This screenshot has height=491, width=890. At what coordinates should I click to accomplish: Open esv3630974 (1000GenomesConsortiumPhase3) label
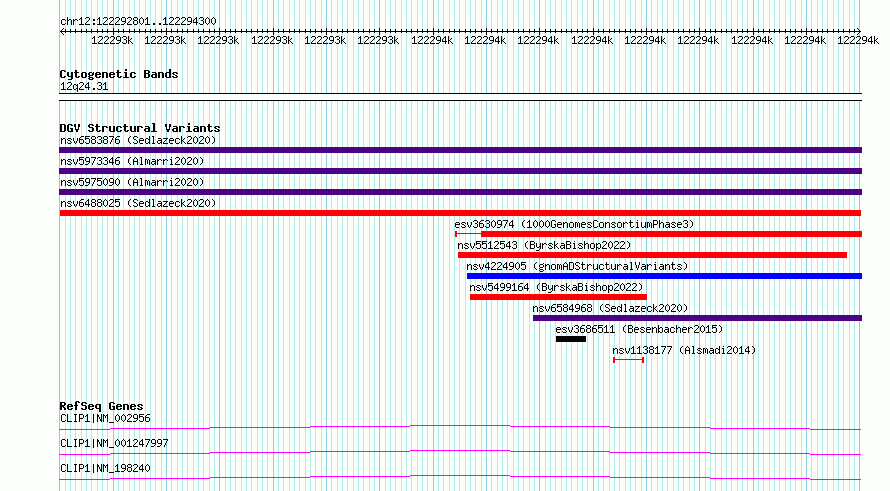[x=574, y=224]
